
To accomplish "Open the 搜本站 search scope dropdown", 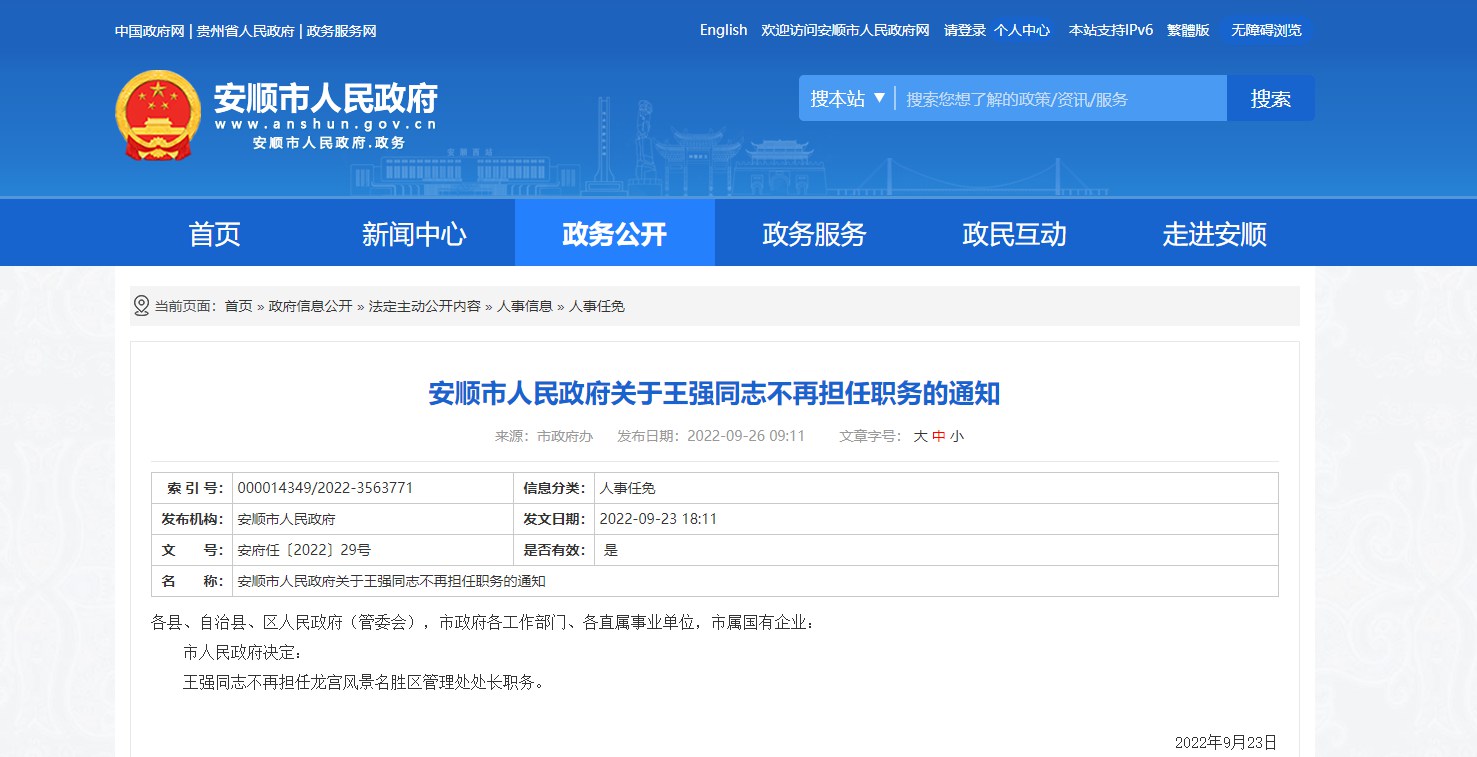I will [847, 99].
